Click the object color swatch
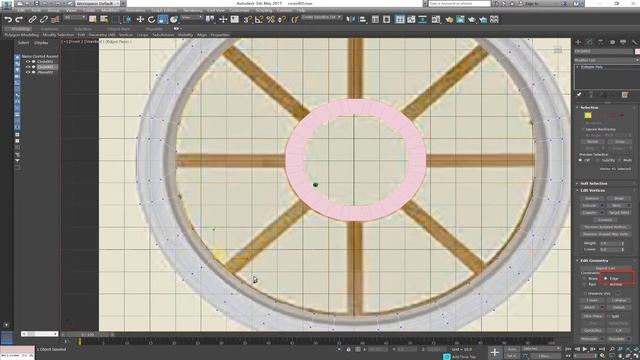Screen dimensions: 640x360 [637, 51]
